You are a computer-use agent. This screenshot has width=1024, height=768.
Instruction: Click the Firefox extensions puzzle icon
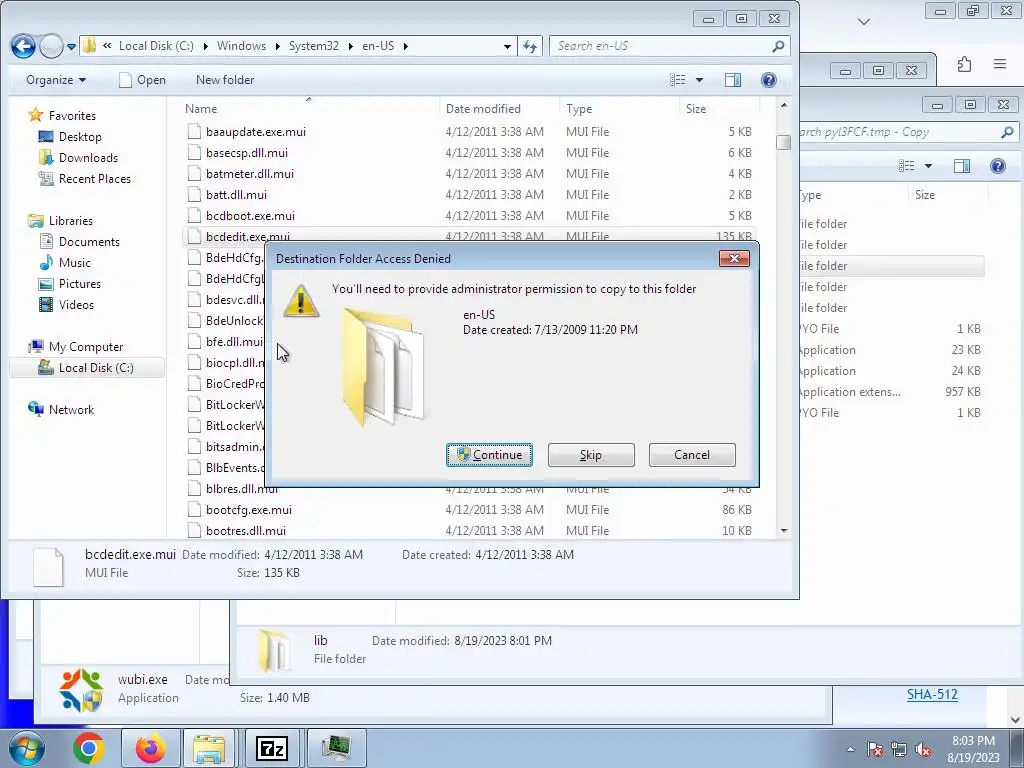965,64
